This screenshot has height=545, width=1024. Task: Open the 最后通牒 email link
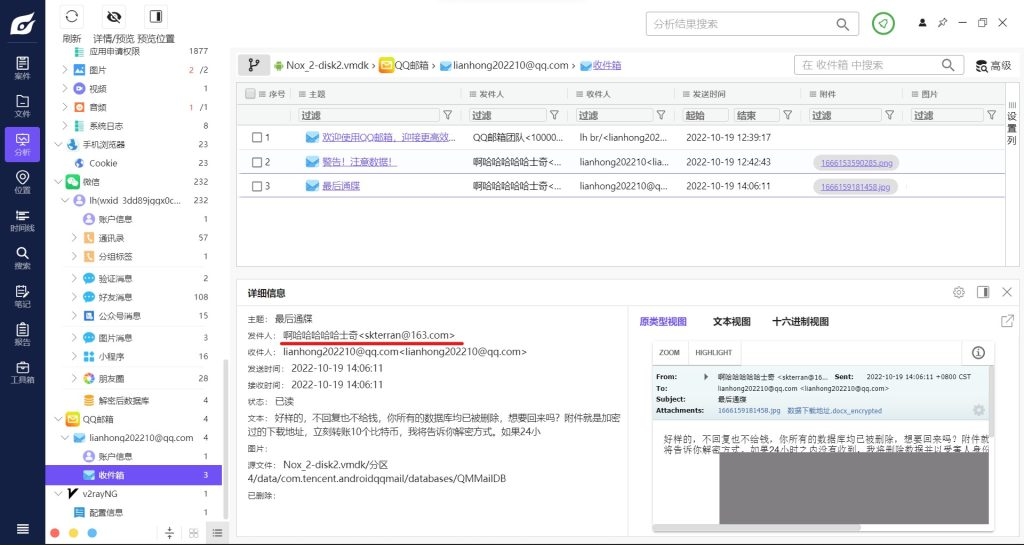tap(341, 186)
